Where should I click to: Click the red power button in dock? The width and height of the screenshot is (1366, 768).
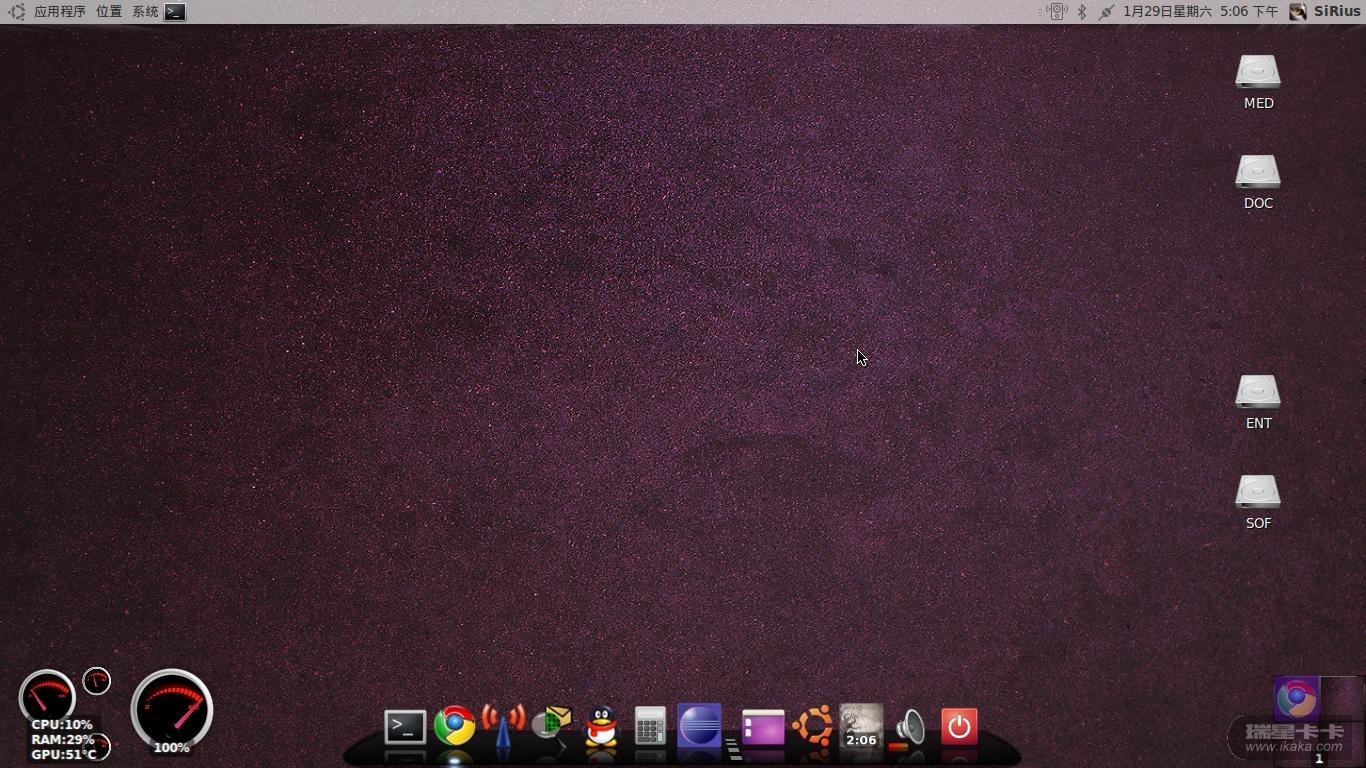coord(959,727)
